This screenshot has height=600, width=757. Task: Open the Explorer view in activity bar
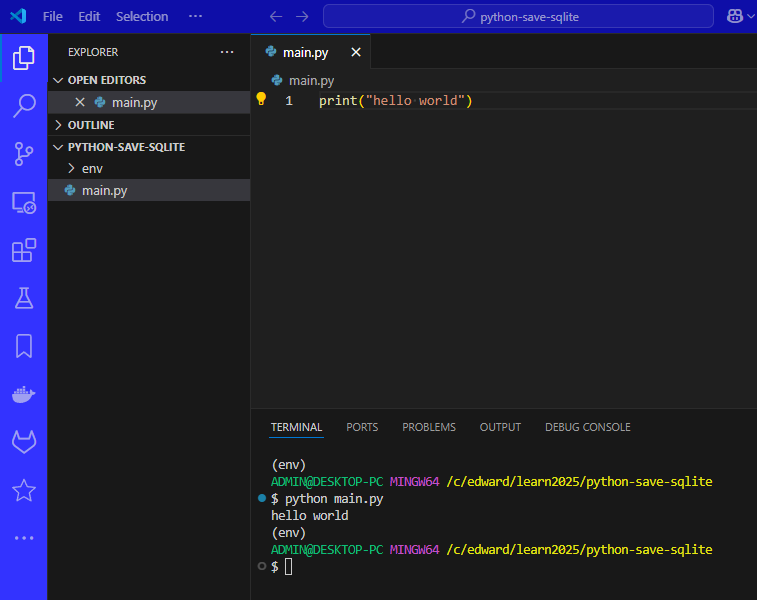tap(24, 59)
